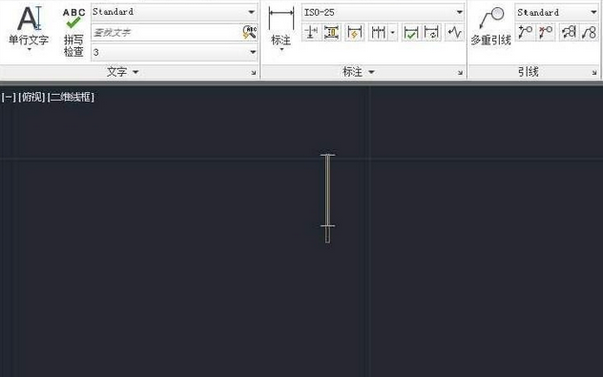Expand the 标注 panel title
The image size is (603, 377).
coord(358,72)
